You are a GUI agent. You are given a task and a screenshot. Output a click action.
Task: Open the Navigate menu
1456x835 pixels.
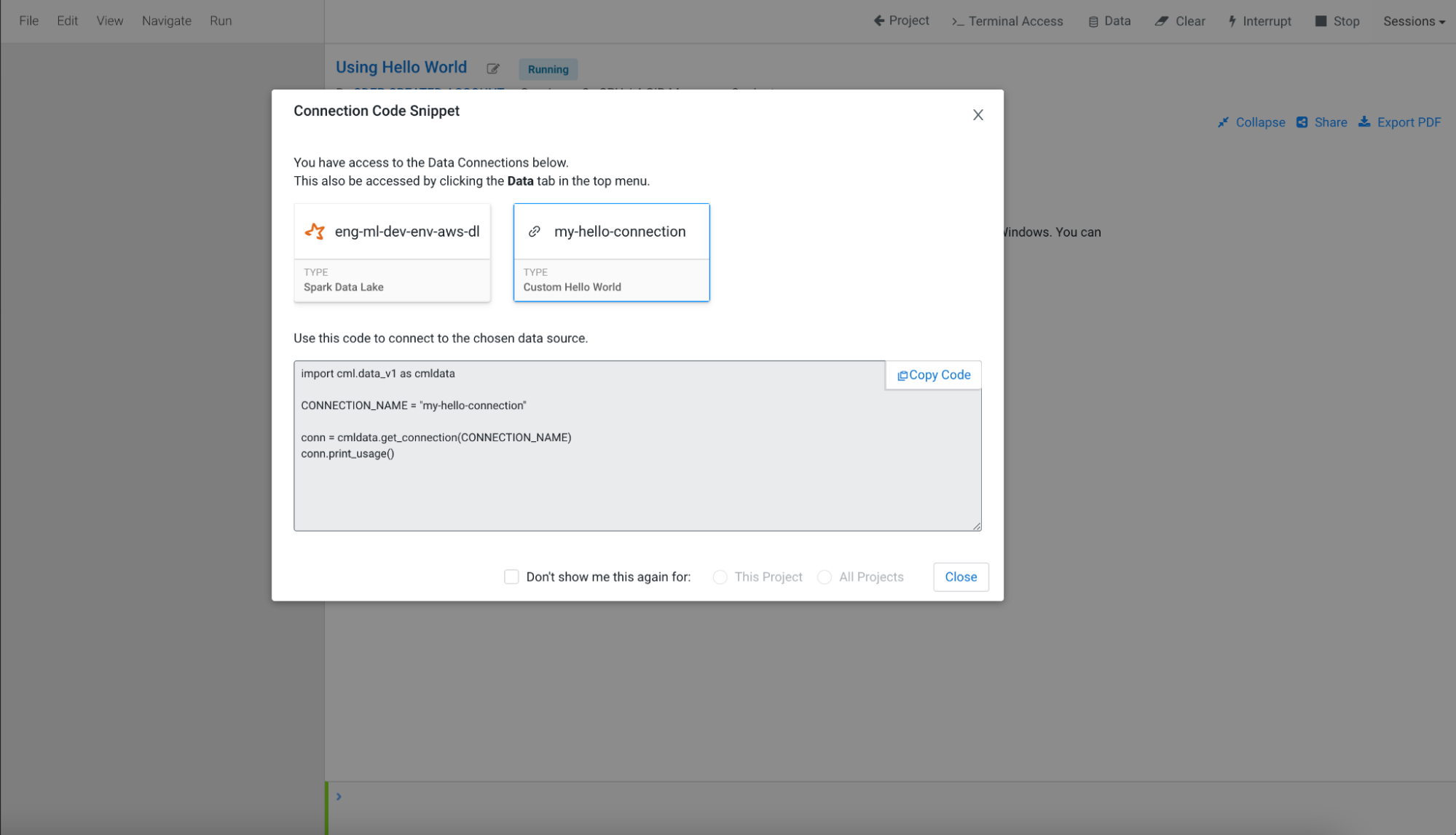pyautogui.click(x=166, y=21)
